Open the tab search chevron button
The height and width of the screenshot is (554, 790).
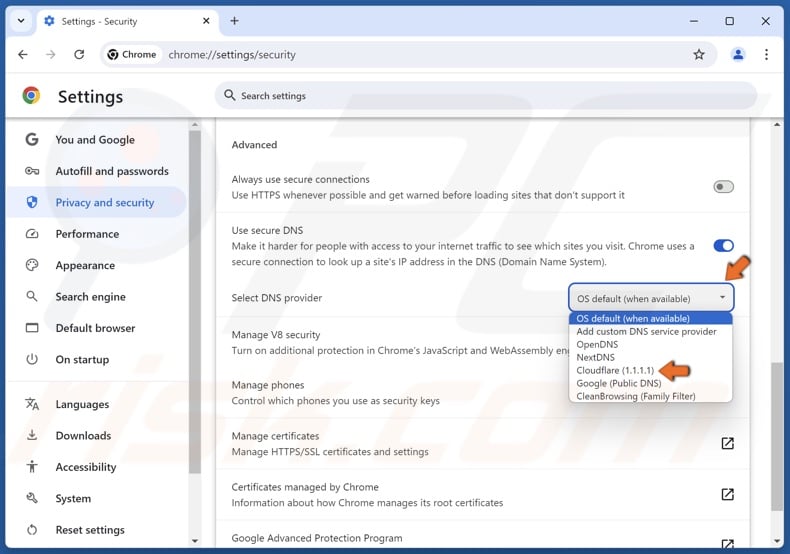[21, 21]
